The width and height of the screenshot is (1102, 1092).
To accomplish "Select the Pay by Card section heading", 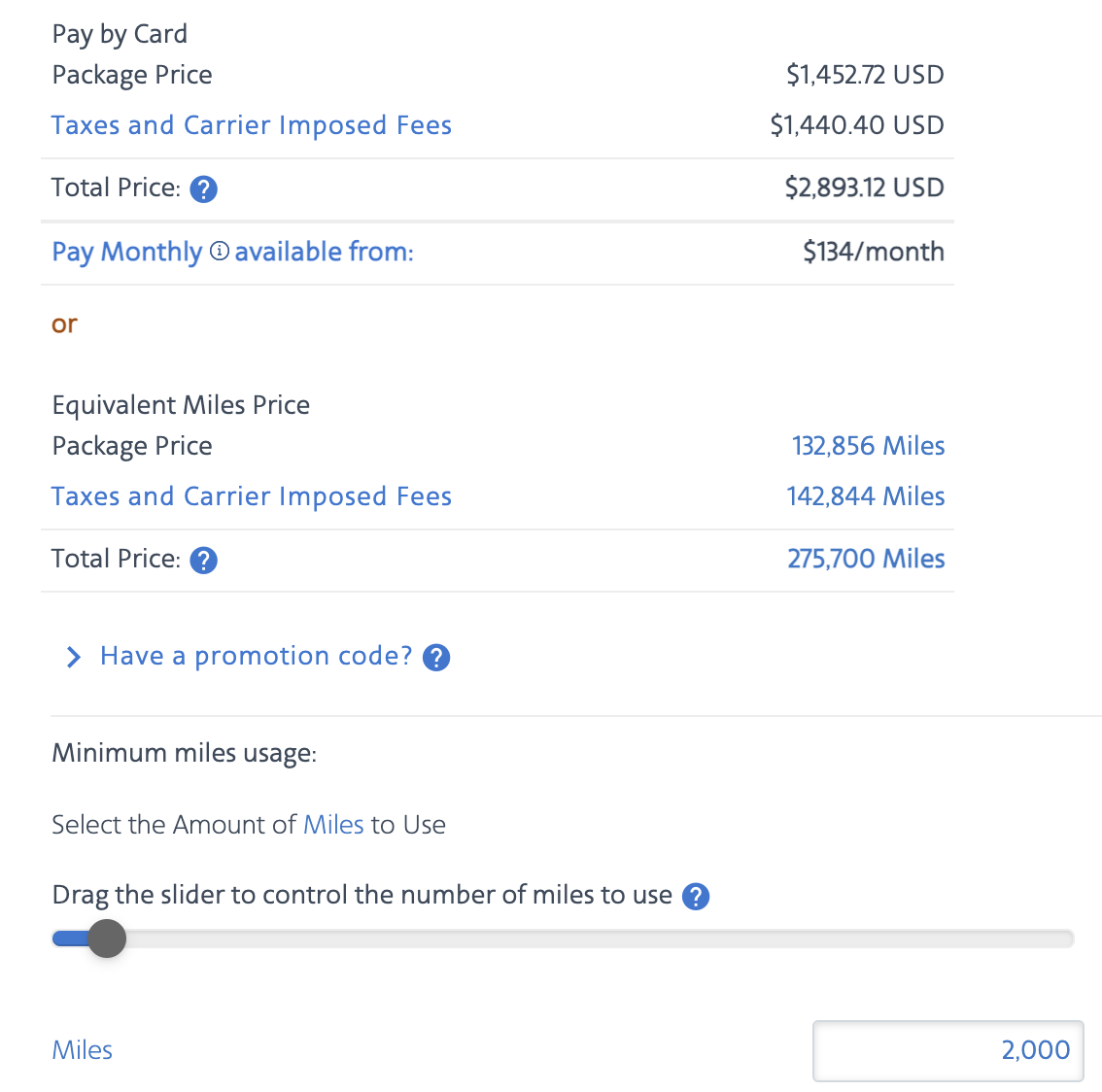I will (119, 34).
